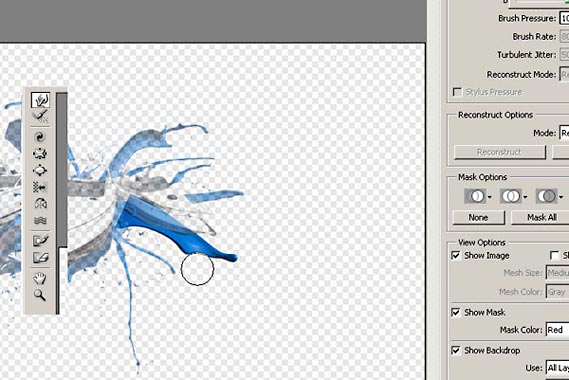This screenshot has width=569, height=380.
Task: Click the None mask button
Action: click(478, 217)
